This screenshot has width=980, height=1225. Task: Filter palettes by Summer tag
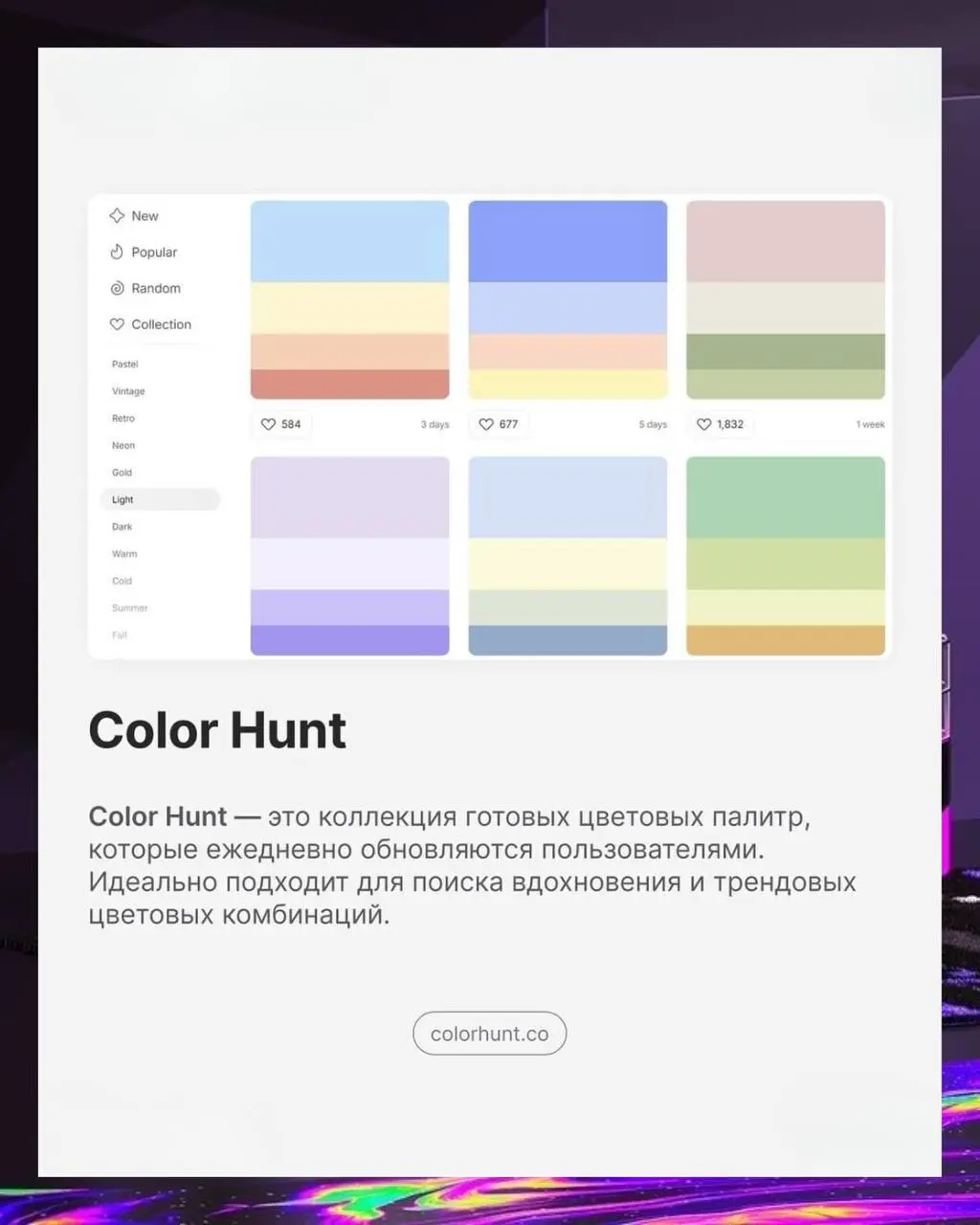[x=130, y=608]
